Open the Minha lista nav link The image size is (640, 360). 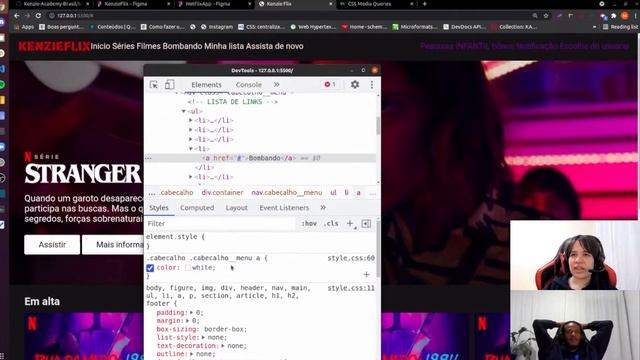click(224, 46)
